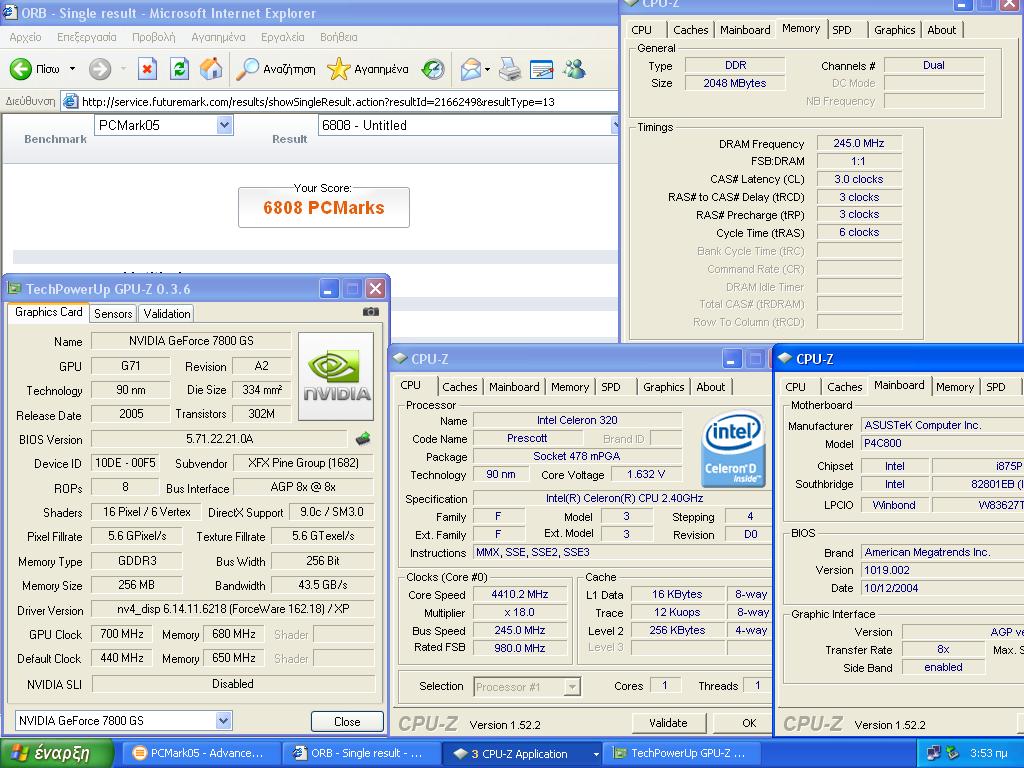Open the SPD tab in the top CPU-Z Memory window
Viewport: 1024px width, 768px height.
tap(842, 30)
